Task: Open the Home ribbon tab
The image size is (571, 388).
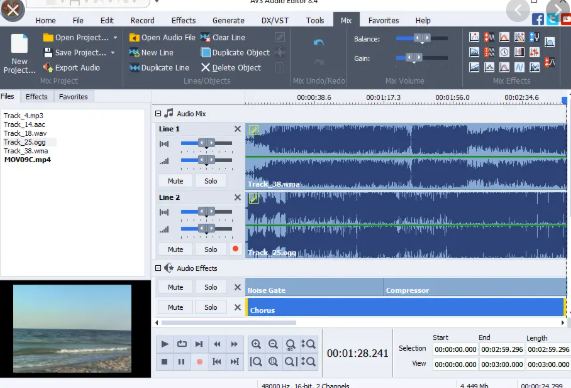Action: [x=46, y=20]
